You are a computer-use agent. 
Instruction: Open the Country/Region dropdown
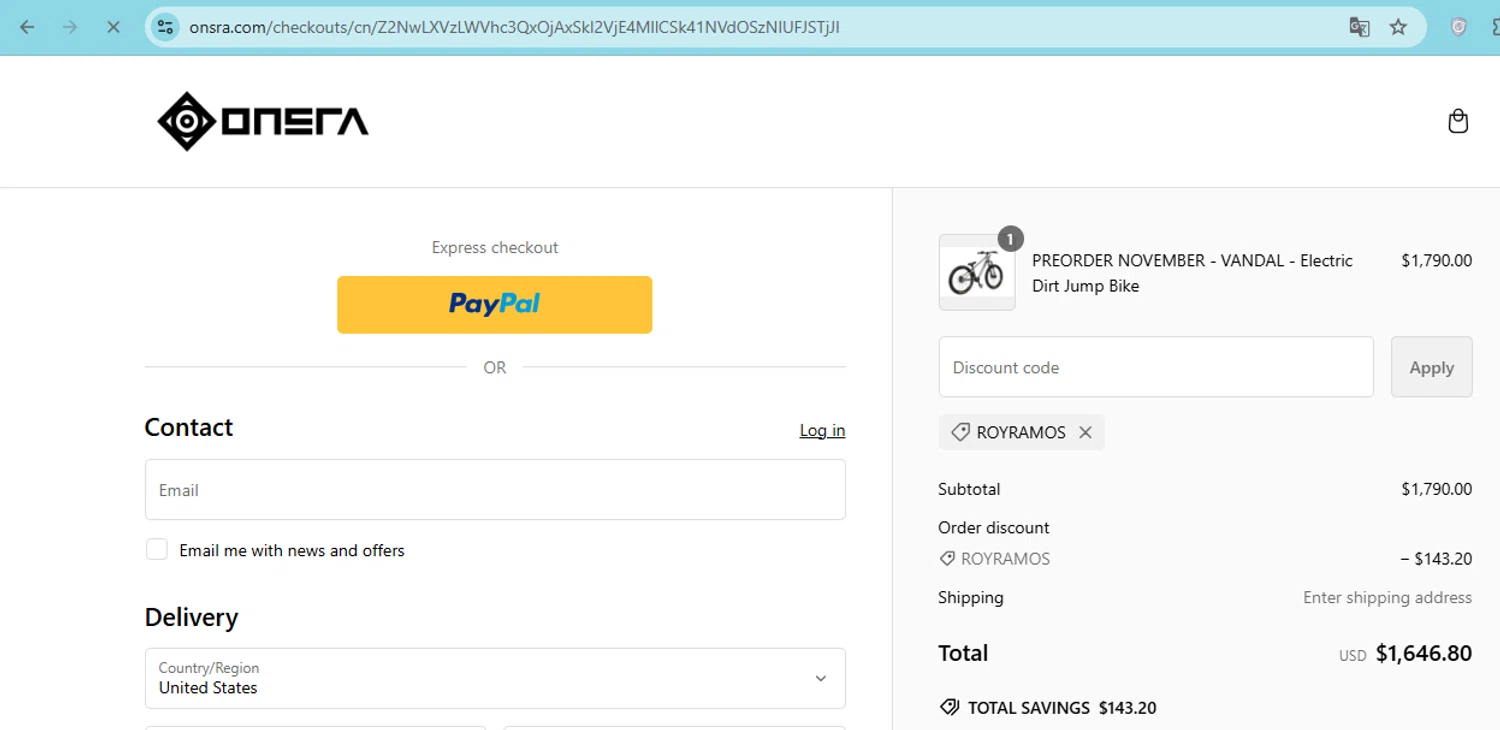coord(495,678)
